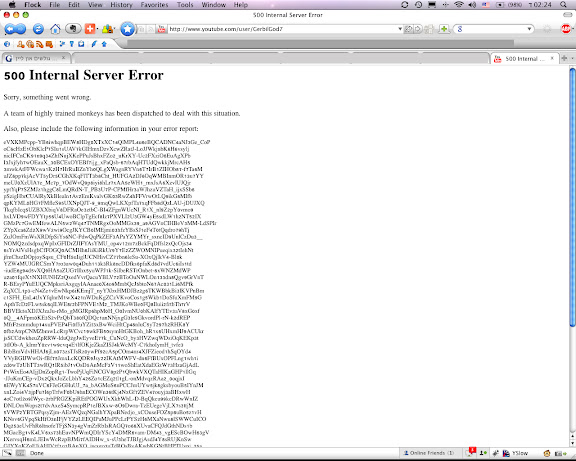Open the tab list dropdown arrow

pyautogui.click(x=572, y=58)
